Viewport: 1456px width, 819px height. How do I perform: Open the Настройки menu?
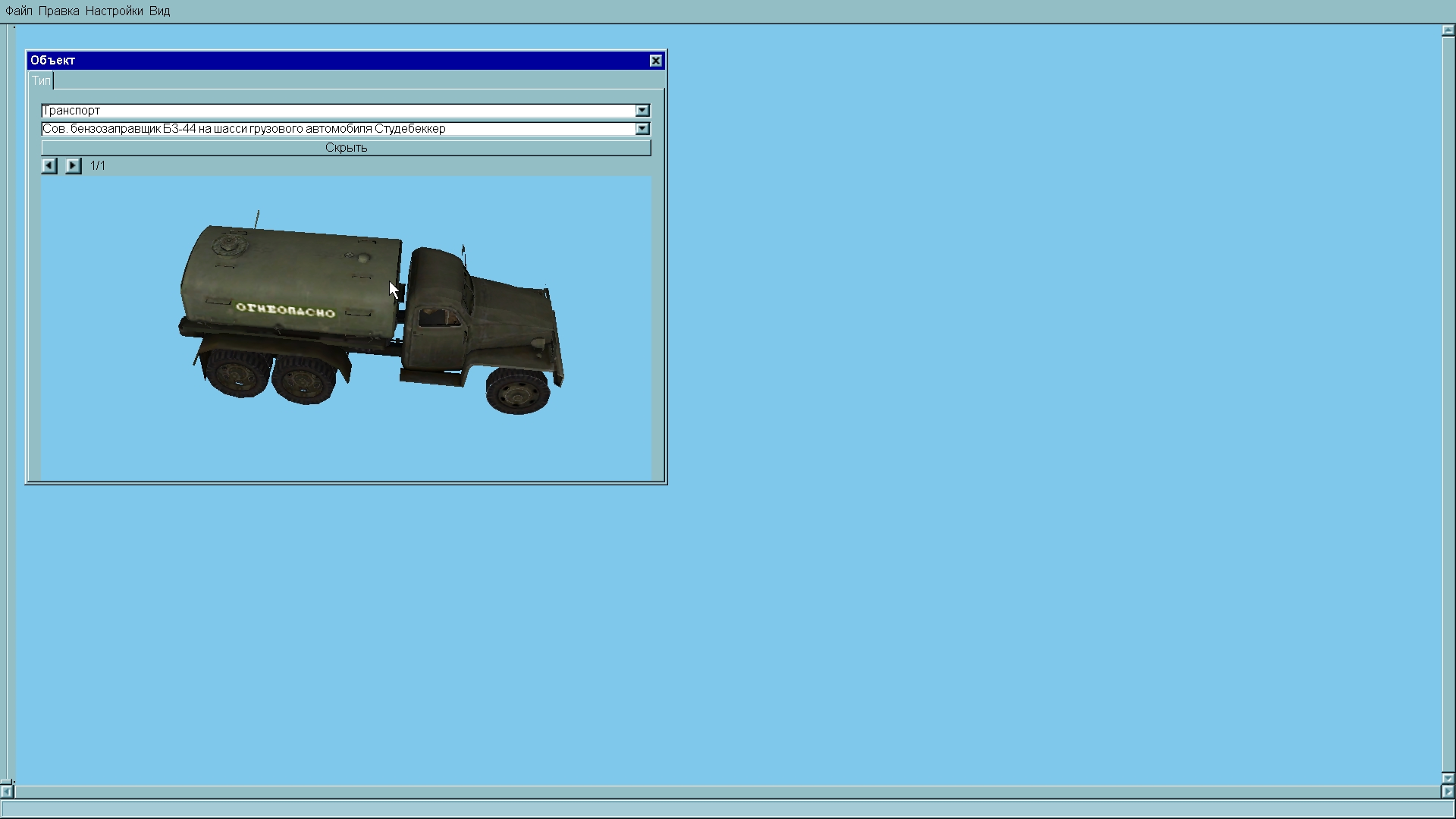pos(114,11)
